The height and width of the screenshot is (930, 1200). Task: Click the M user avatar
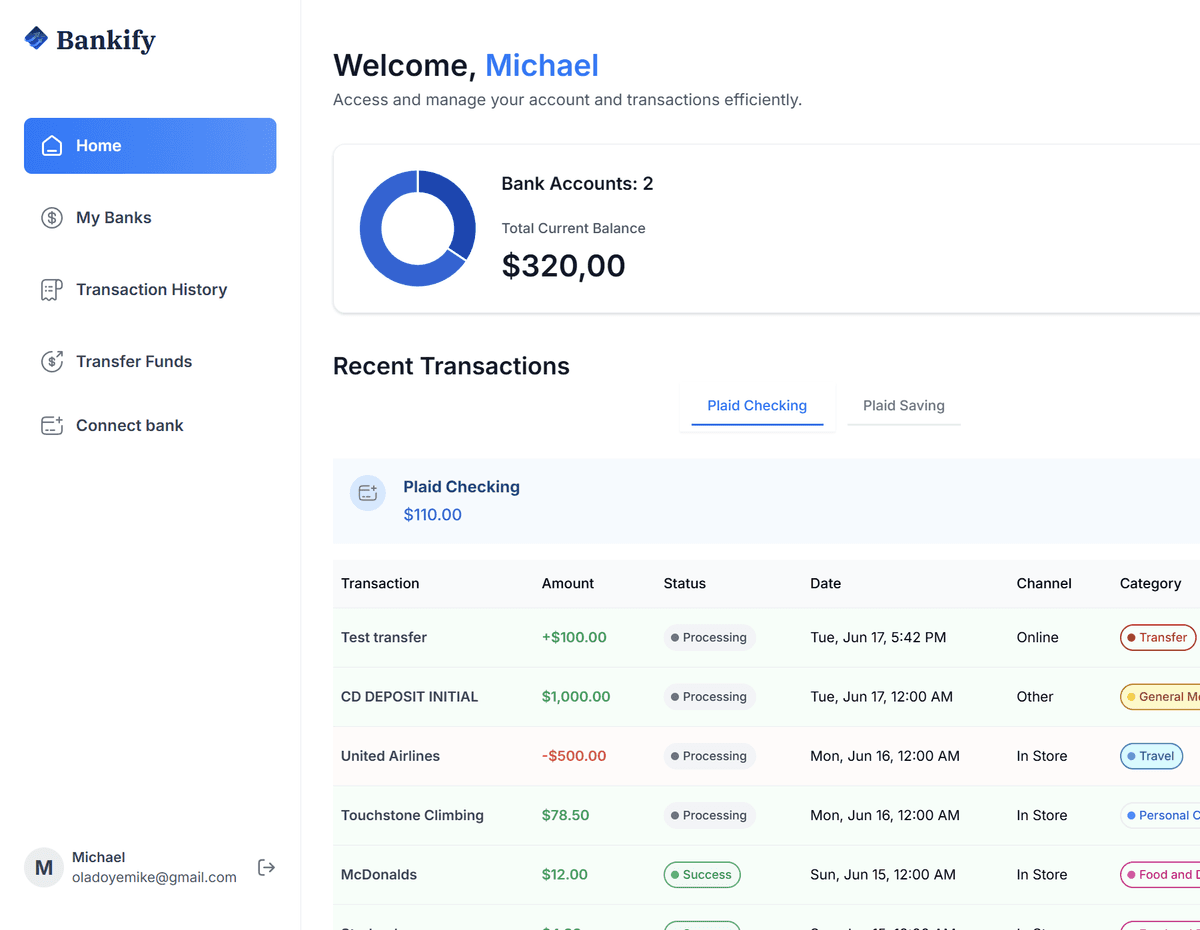click(x=44, y=868)
